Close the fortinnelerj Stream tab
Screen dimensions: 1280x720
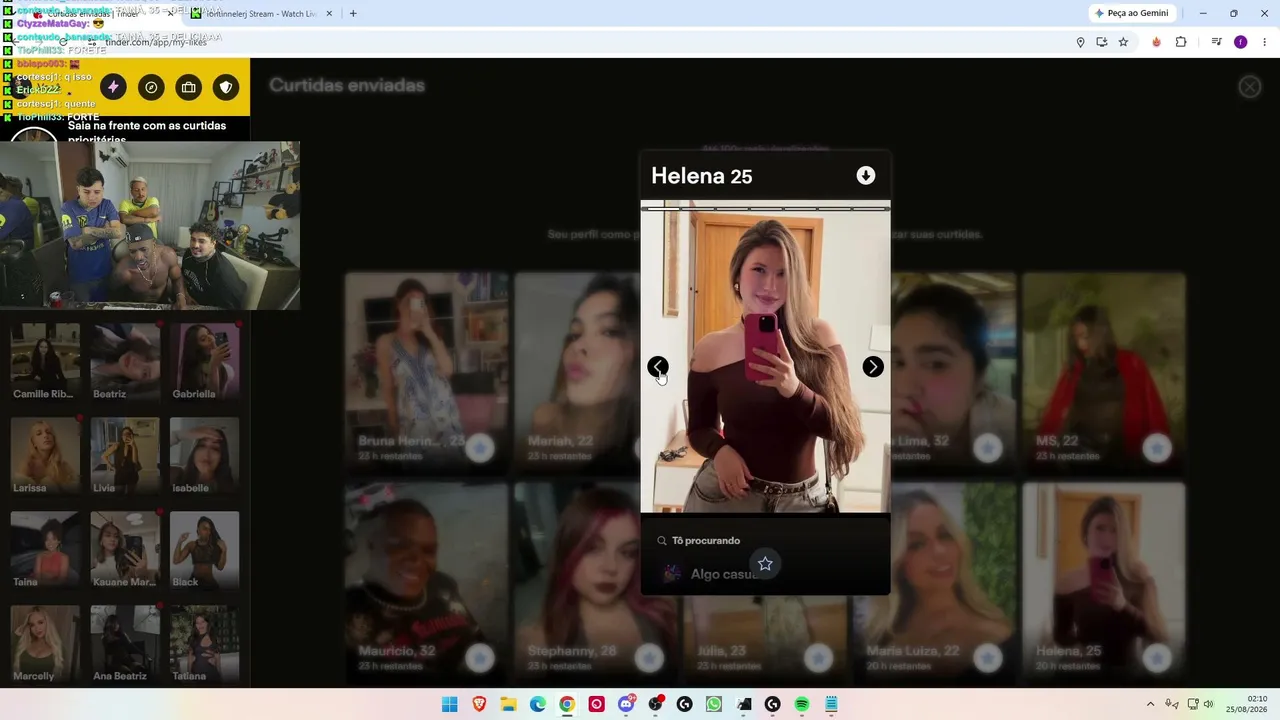point(327,14)
